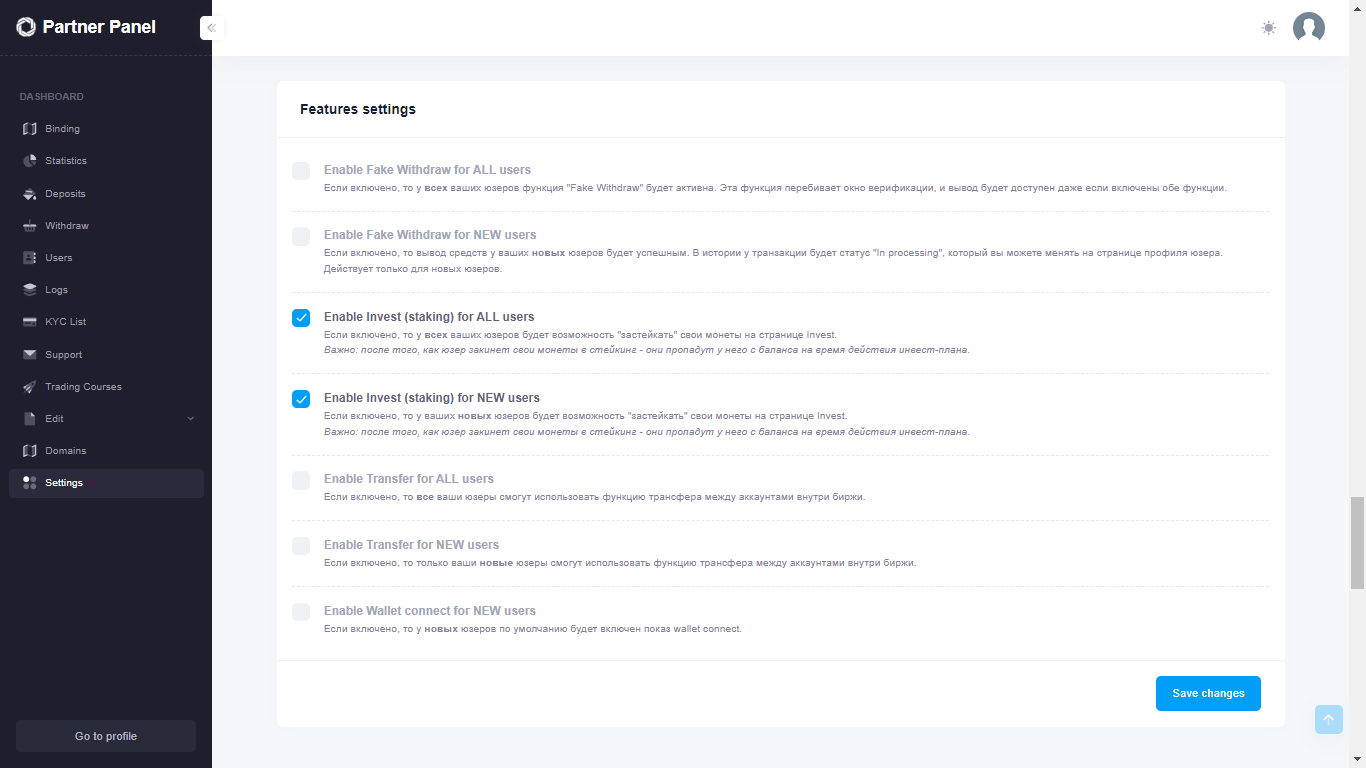The image size is (1366, 768).
Task: Click the KYC List card icon
Action: click(x=29, y=322)
